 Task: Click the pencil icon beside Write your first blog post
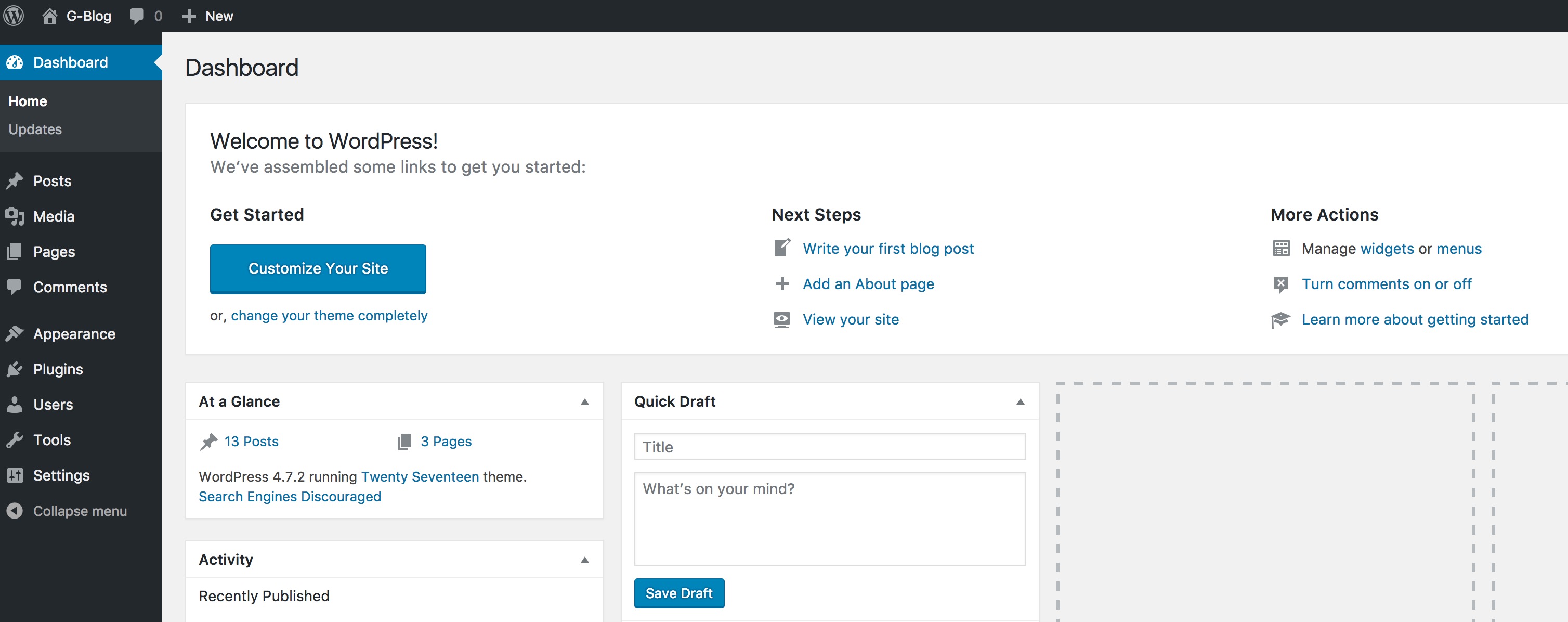click(782, 247)
